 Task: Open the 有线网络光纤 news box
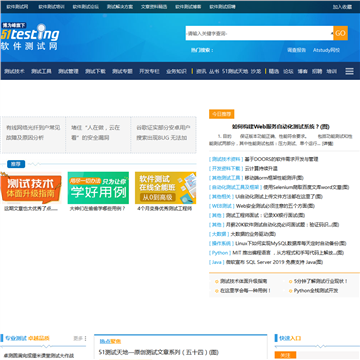33,133
